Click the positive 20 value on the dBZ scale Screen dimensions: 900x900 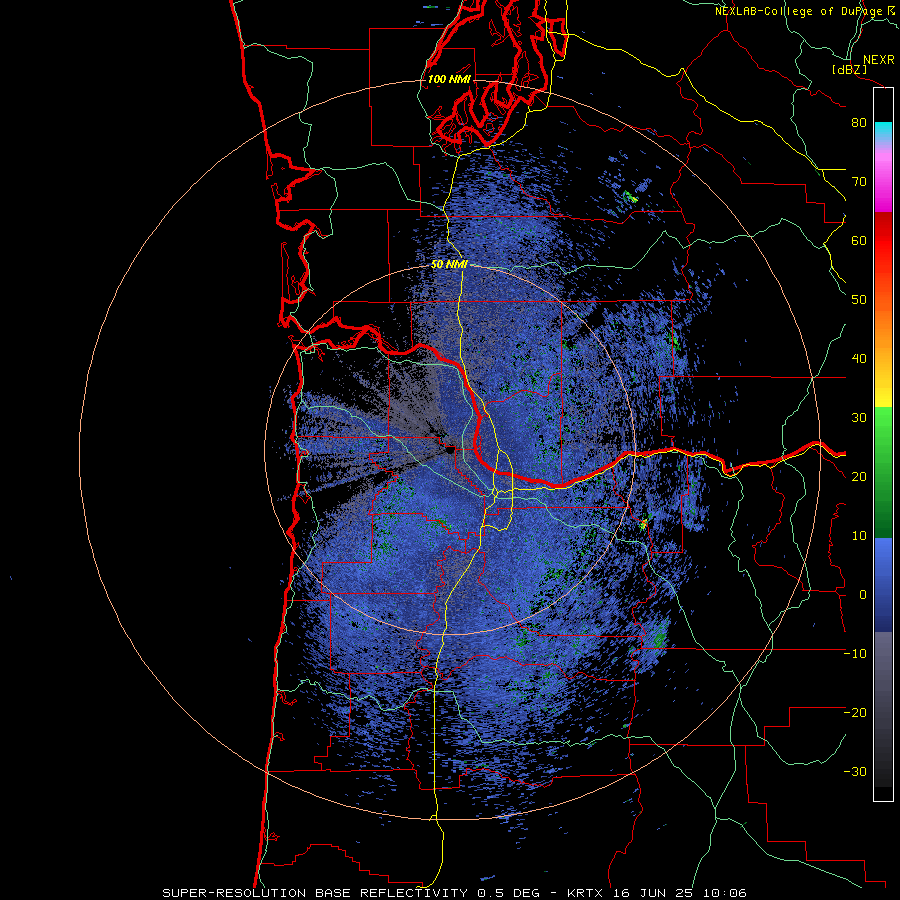pyautogui.click(x=859, y=477)
